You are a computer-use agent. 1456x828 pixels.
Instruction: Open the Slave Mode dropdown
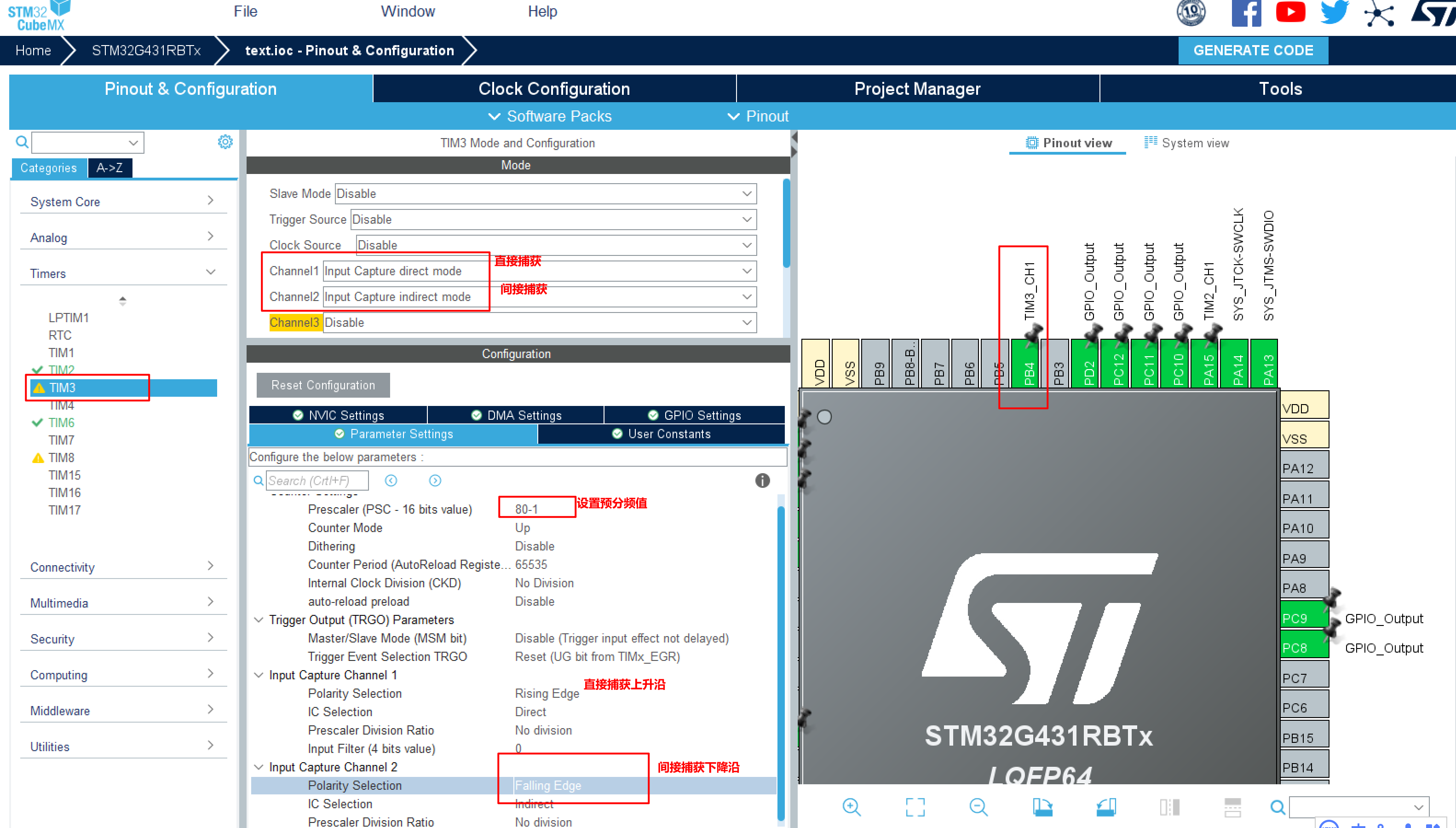(546, 193)
